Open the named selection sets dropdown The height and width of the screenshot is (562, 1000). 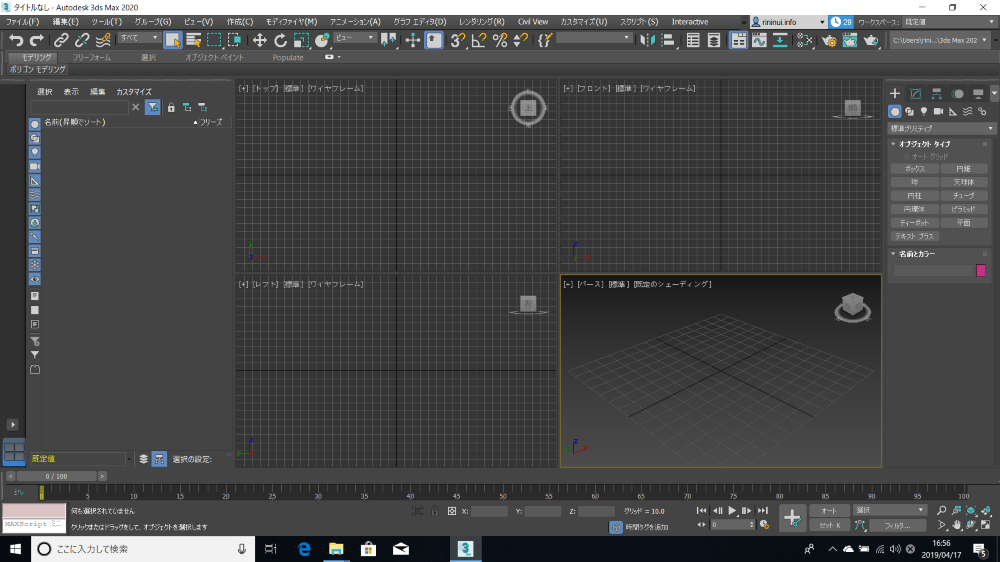[x=593, y=38]
